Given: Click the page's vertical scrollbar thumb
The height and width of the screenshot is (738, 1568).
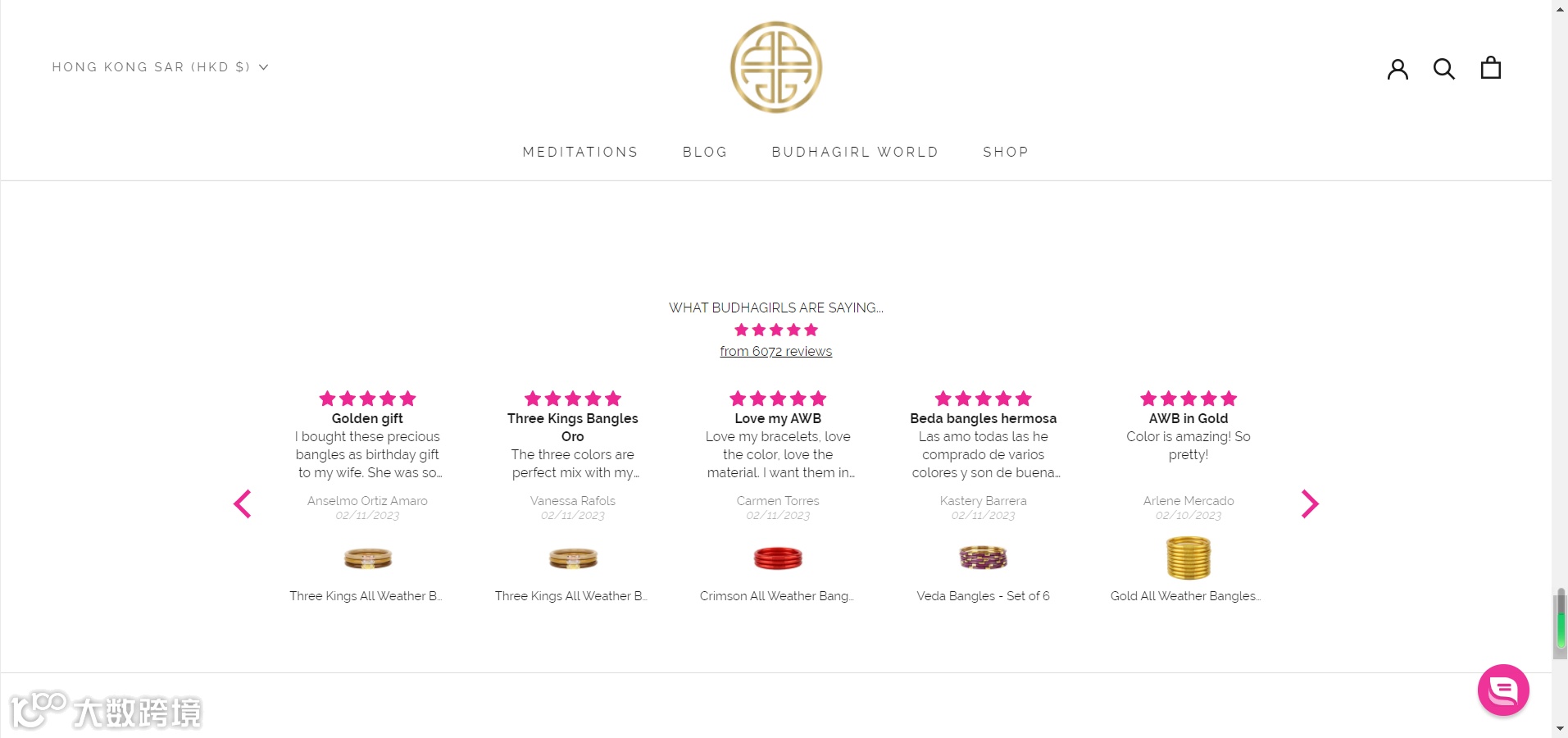Looking at the screenshot, I should click(x=1560, y=622).
